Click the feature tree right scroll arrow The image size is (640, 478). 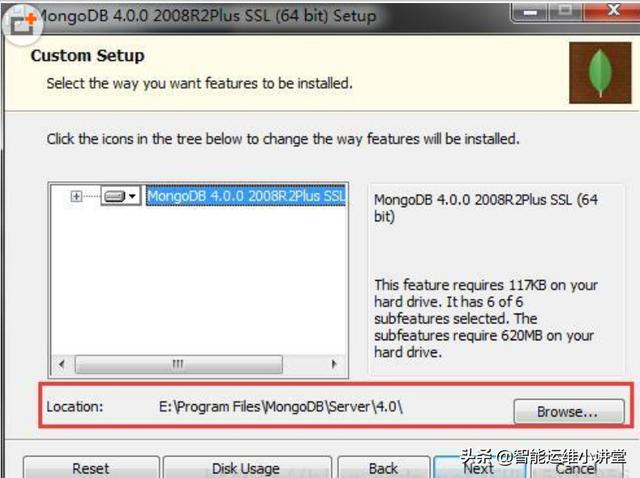click(x=334, y=364)
